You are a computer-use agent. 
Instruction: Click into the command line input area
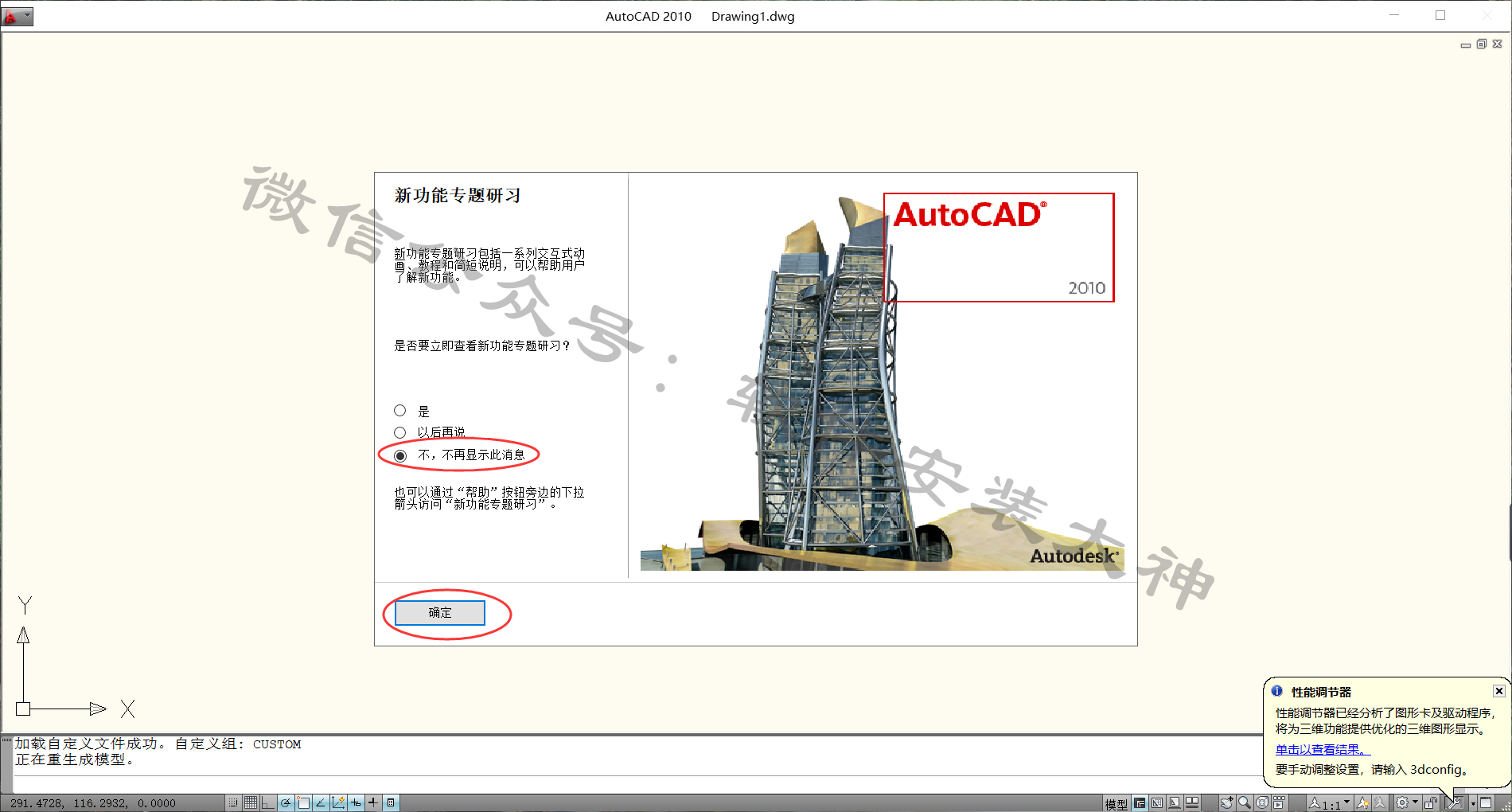[637, 784]
